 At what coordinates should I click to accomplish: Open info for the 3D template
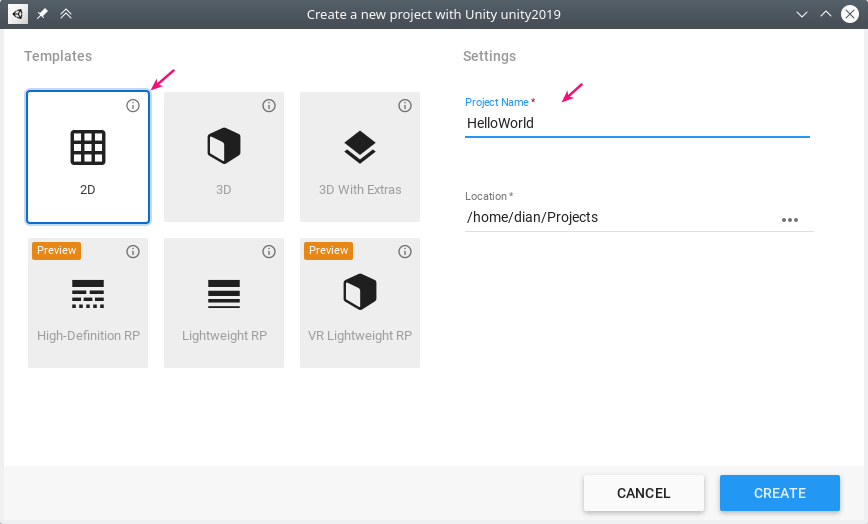click(269, 106)
